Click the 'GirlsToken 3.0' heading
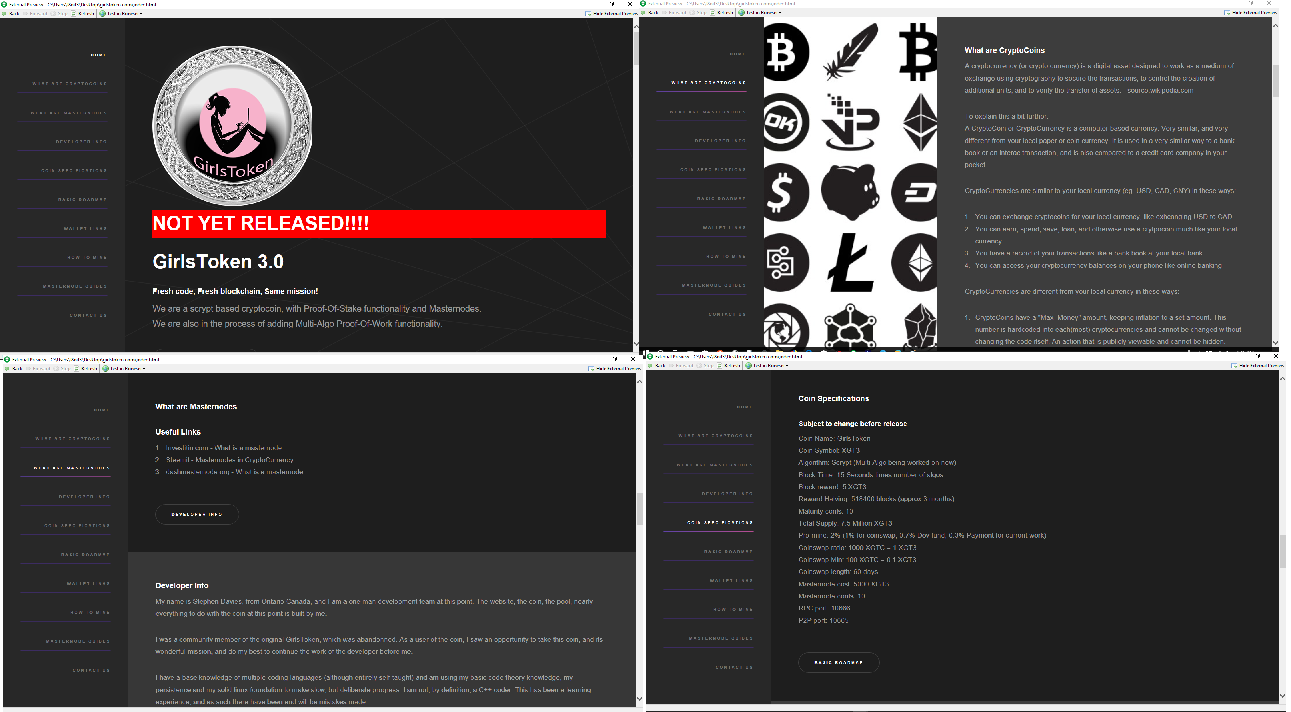 (218, 262)
